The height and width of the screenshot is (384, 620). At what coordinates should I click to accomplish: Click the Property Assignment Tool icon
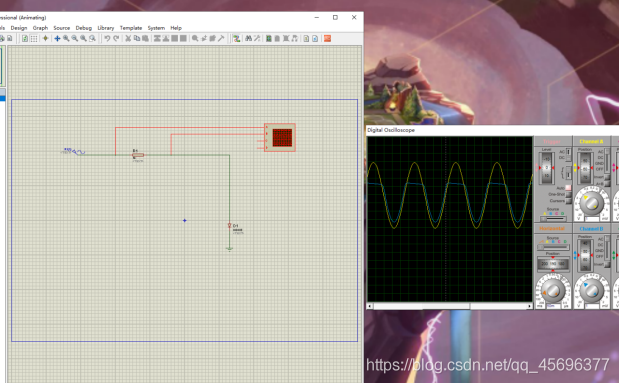coord(257,38)
